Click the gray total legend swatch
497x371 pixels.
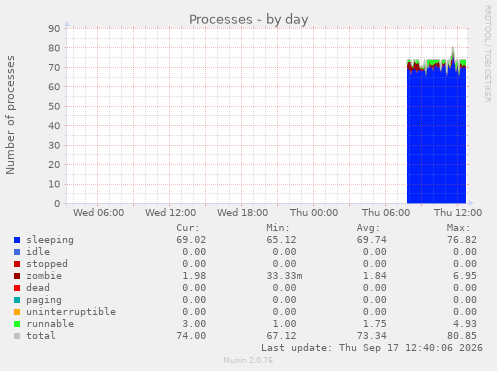17,336
